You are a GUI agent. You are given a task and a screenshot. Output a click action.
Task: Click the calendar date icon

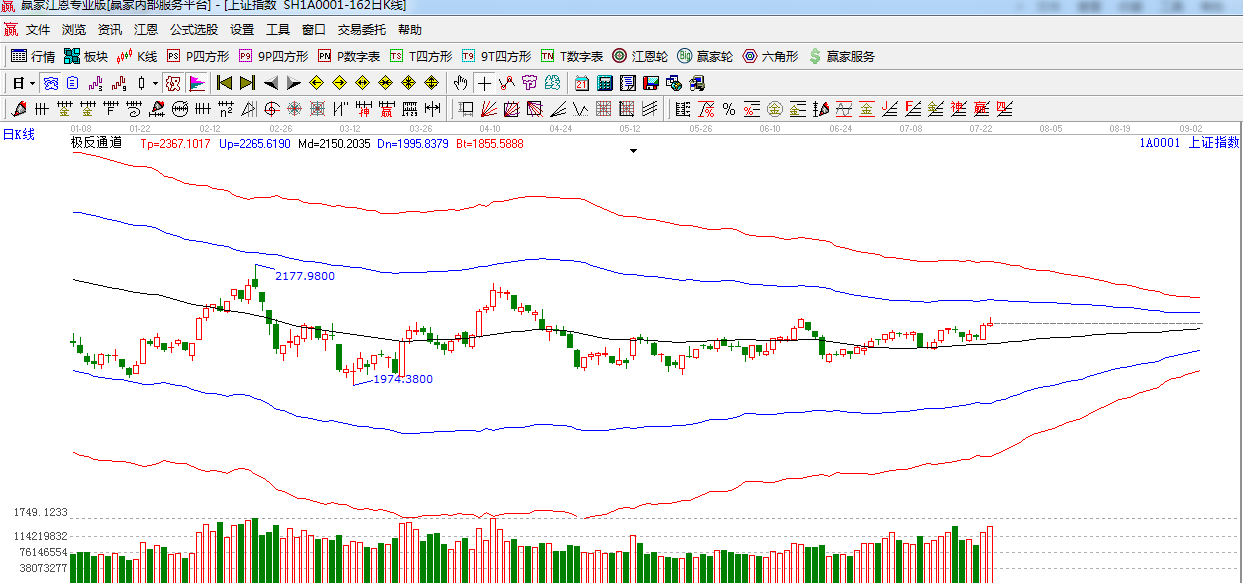(x=582, y=83)
